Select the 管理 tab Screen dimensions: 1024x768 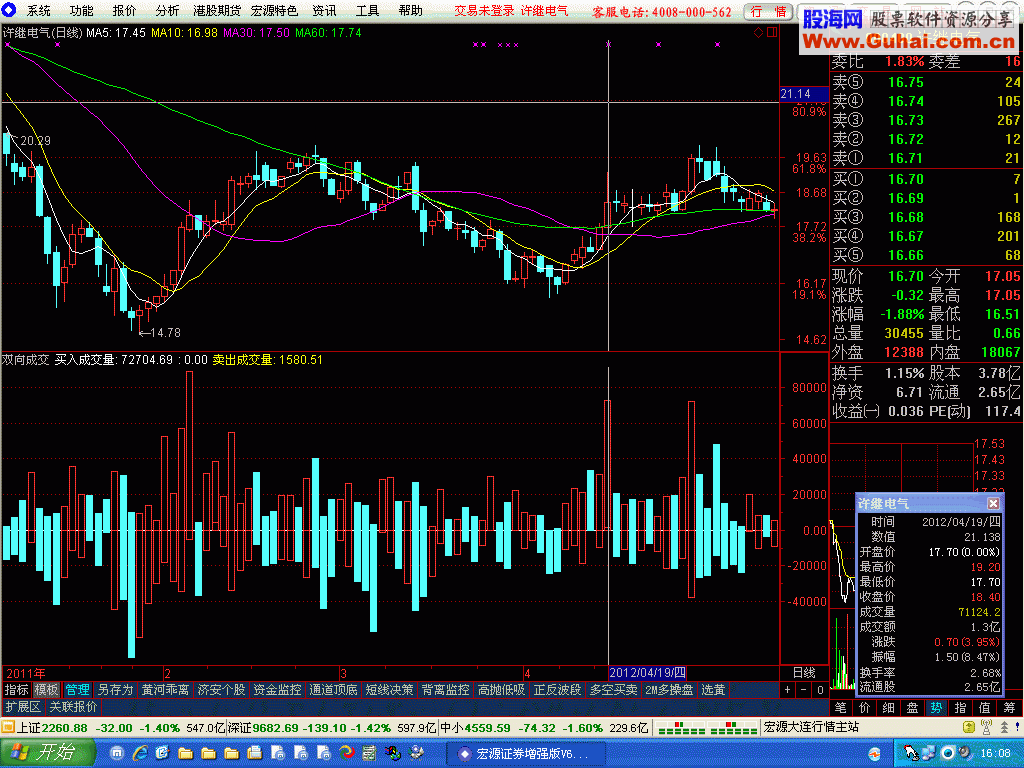click(77, 690)
